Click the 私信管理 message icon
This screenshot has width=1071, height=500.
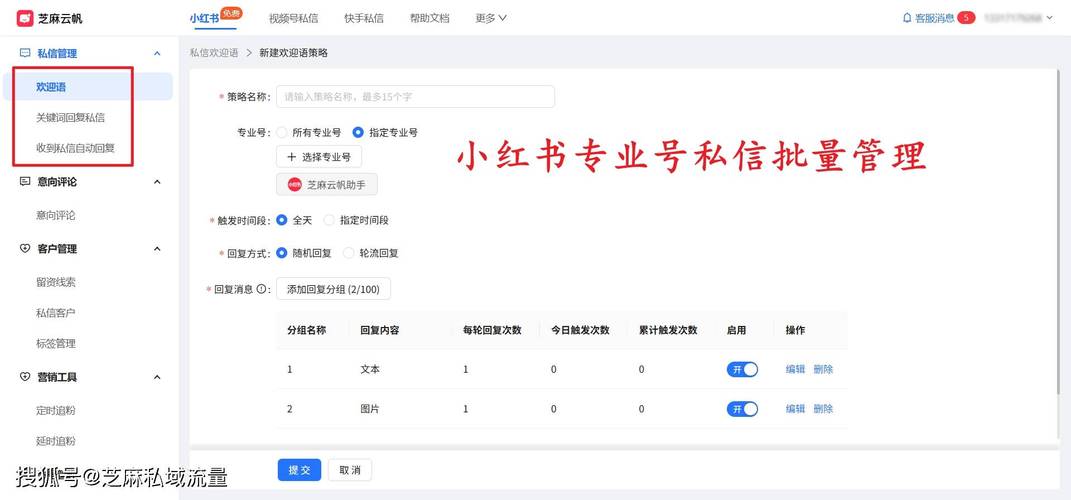pos(25,53)
